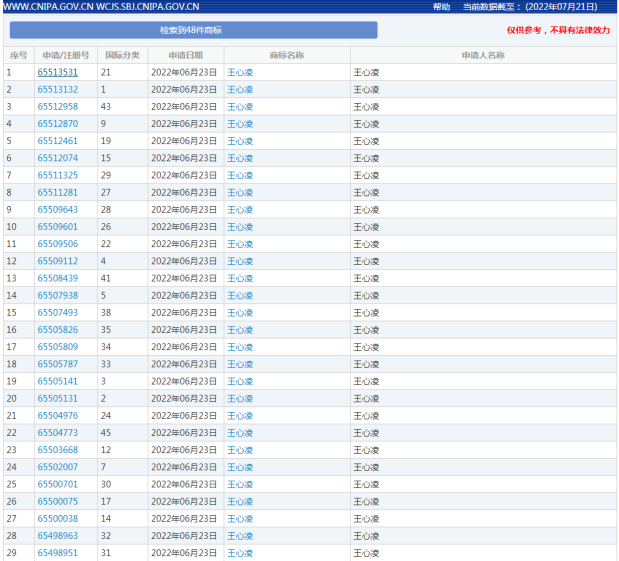Click 王心凌 trademark name in row 1
Screen dimensions: 619x561
click(240, 72)
